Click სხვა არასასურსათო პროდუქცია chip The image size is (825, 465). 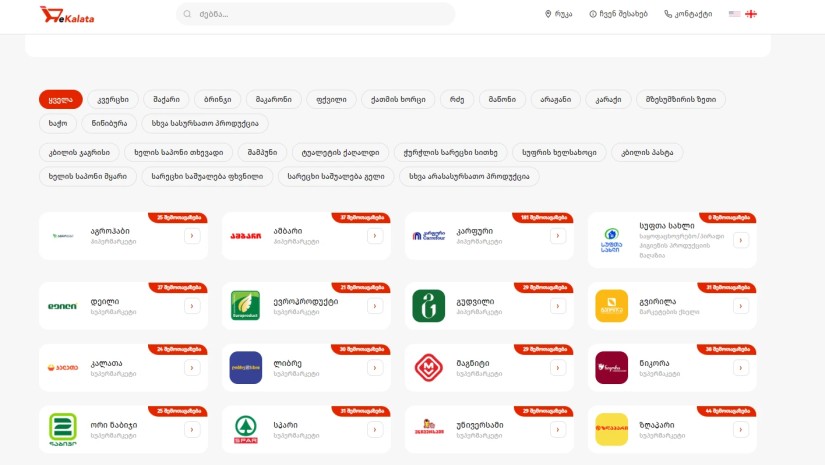(469, 177)
